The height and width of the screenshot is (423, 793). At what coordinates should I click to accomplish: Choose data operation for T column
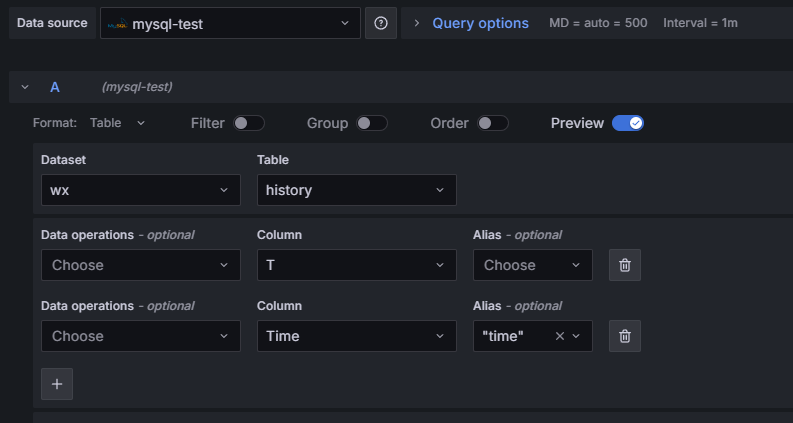(x=141, y=265)
